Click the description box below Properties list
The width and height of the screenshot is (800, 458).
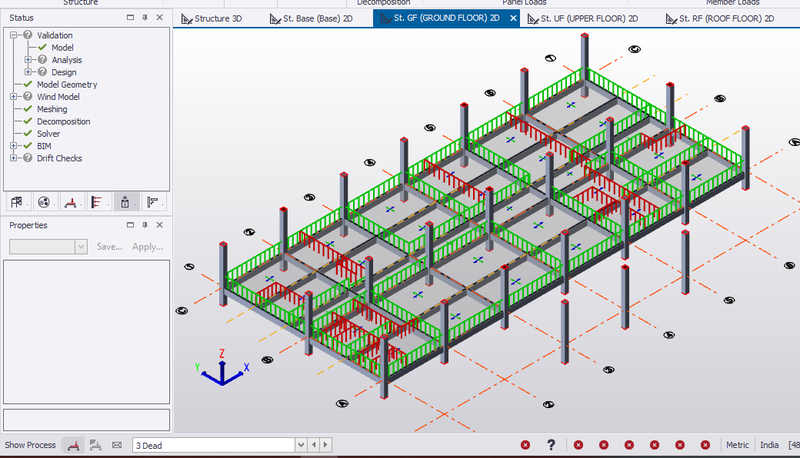[x=86, y=420]
